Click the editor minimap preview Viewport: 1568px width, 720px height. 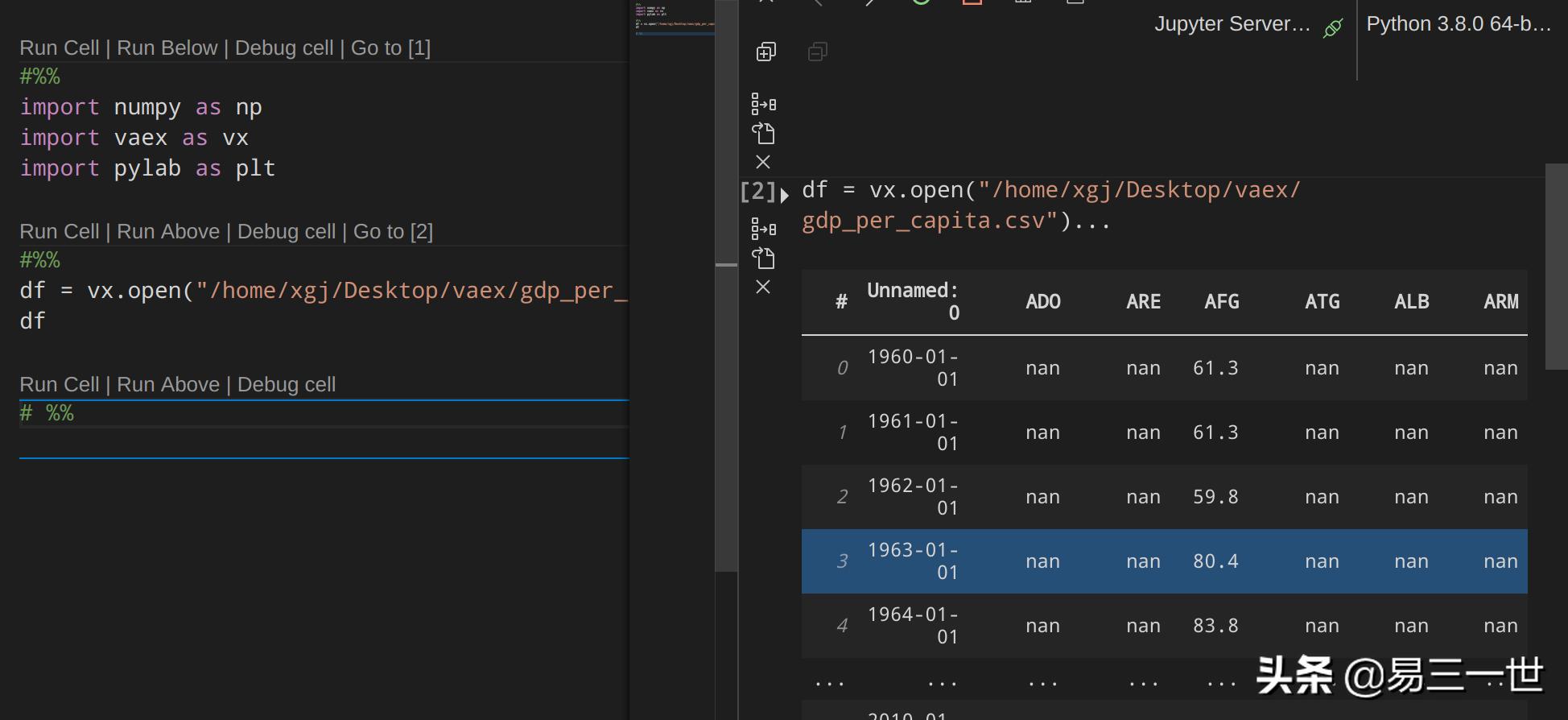[674, 19]
